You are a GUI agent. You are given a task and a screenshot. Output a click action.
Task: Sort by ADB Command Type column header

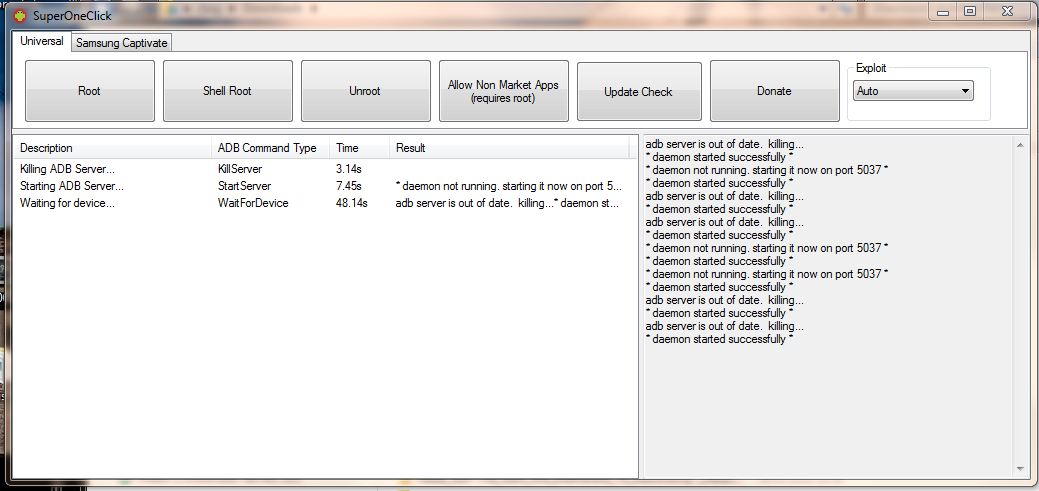tap(270, 148)
